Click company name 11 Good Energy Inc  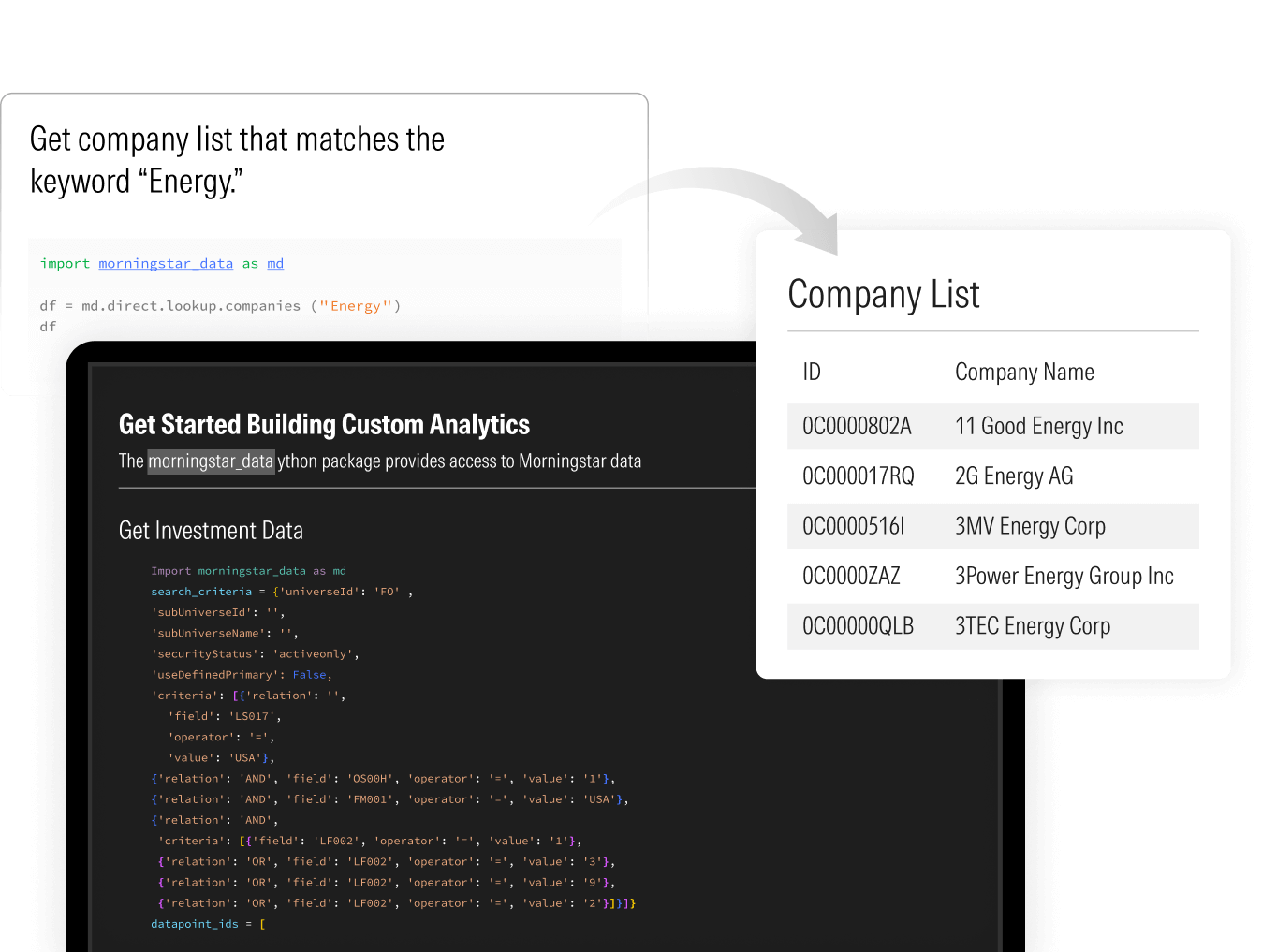[x=1039, y=427]
